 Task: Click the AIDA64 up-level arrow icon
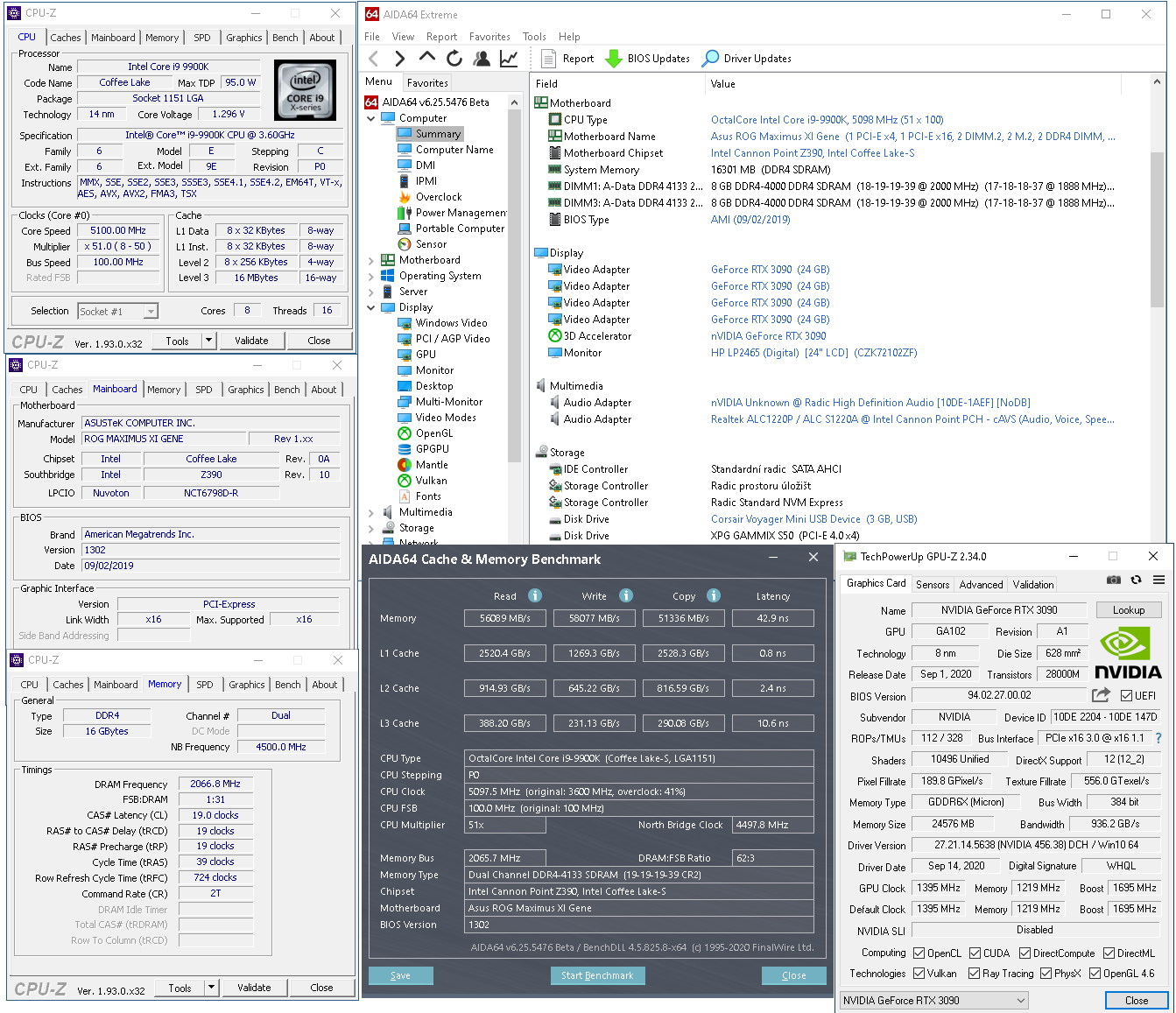[427, 57]
